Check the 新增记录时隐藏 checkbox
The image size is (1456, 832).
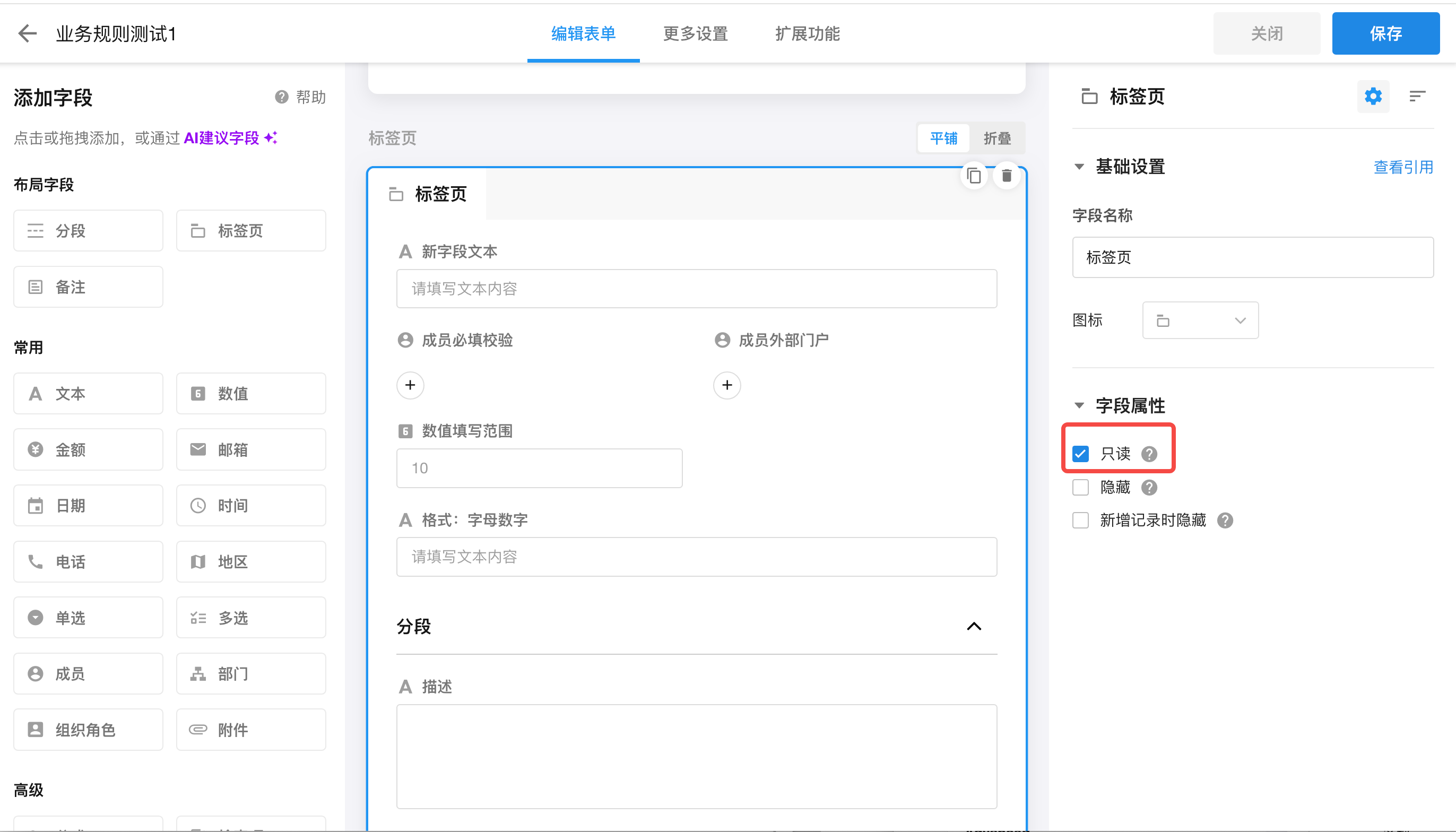click(x=1080, y=521)
